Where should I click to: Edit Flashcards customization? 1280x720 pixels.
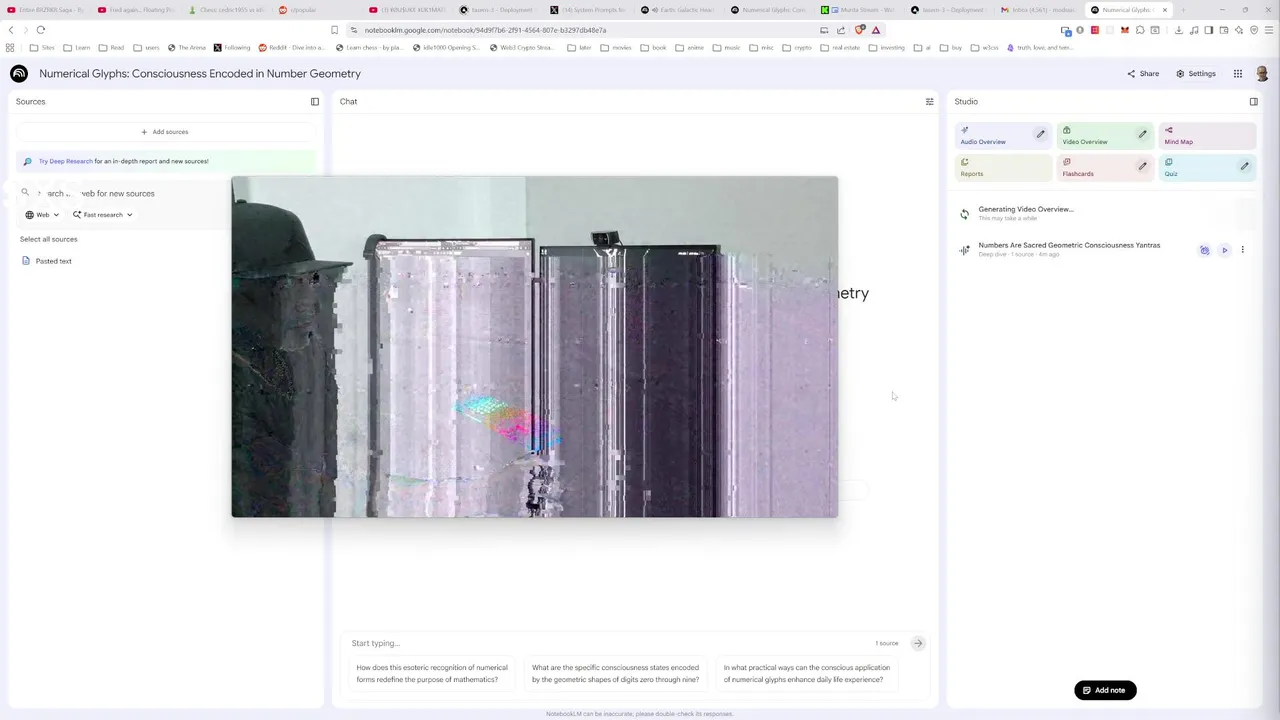1142,166
